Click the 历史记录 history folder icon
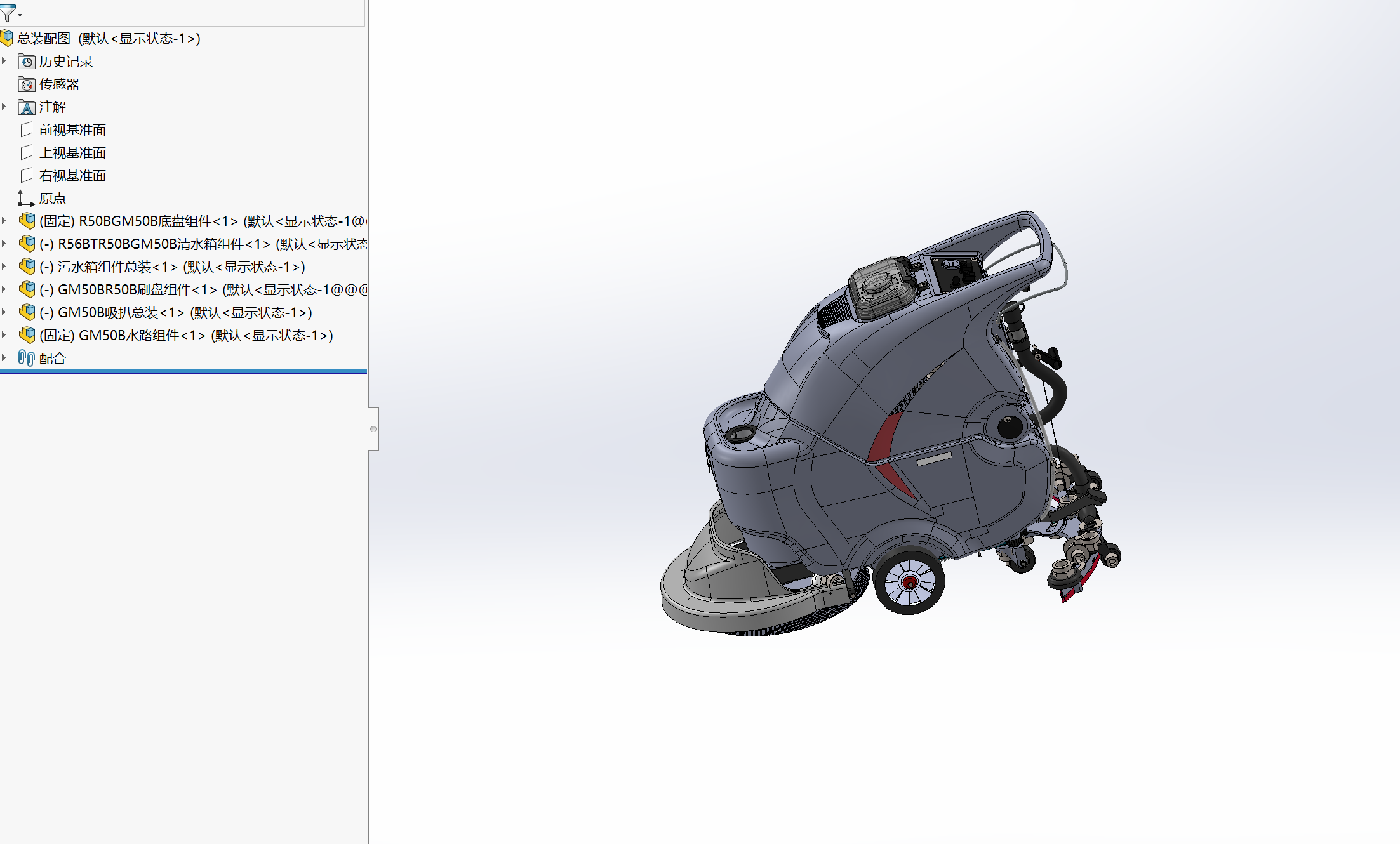Image resolution: width=1400 pixels, height=844 pixels. click(27, 62)
